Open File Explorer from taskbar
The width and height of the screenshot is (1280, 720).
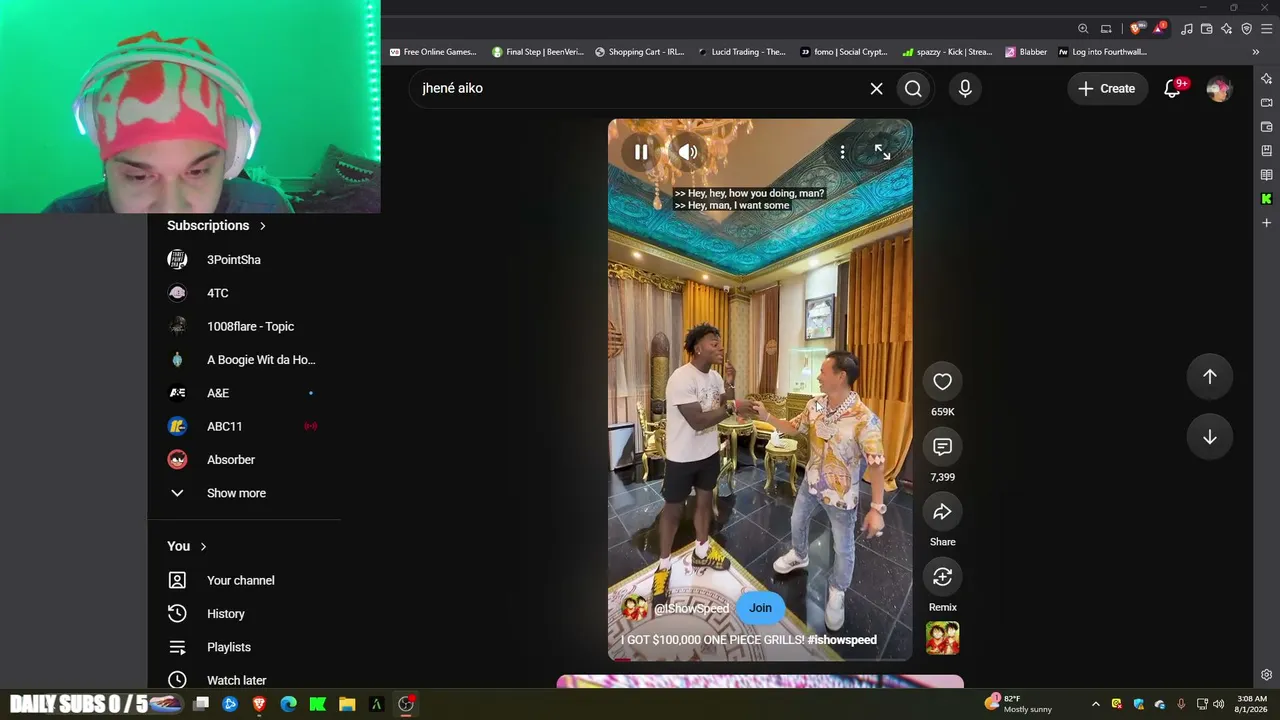347,704
